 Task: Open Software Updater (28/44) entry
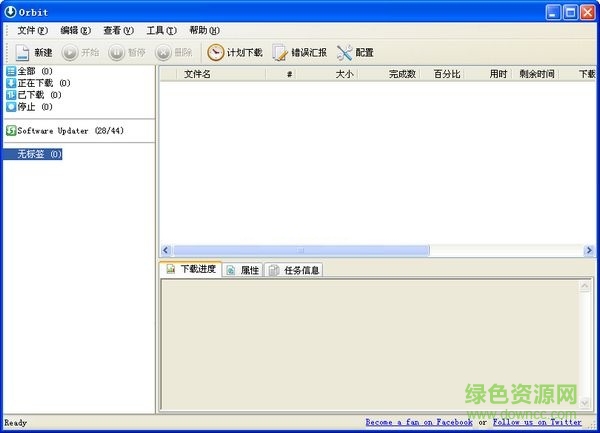point(65,130)
